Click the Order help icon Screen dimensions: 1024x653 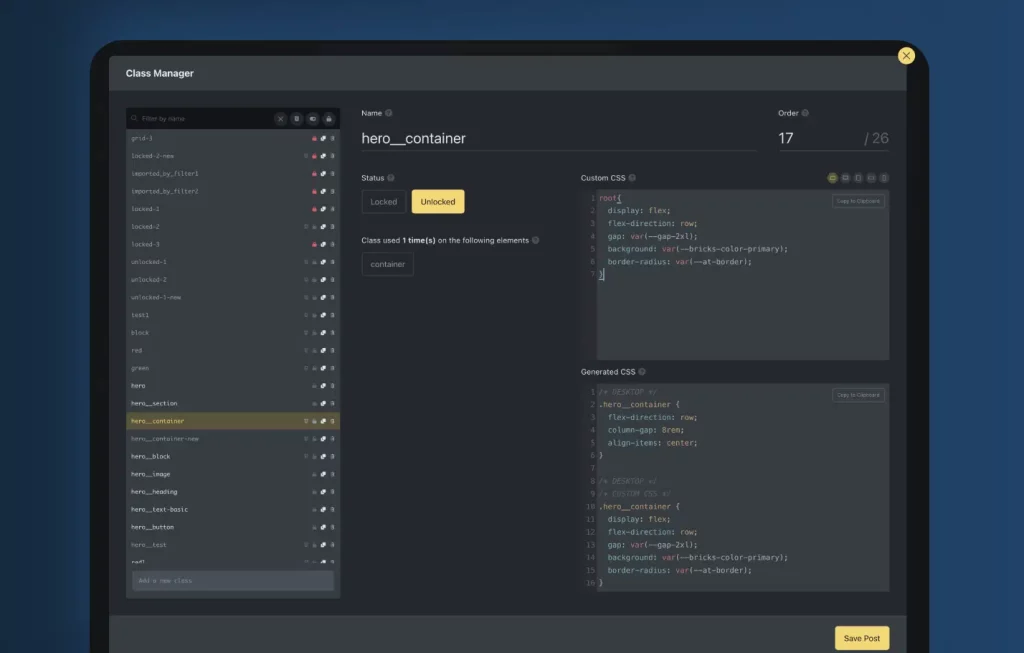coord(805,113)
